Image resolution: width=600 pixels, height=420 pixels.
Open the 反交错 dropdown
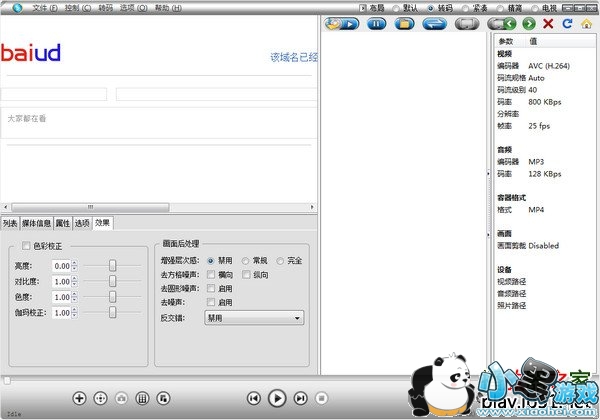point(254,318)
